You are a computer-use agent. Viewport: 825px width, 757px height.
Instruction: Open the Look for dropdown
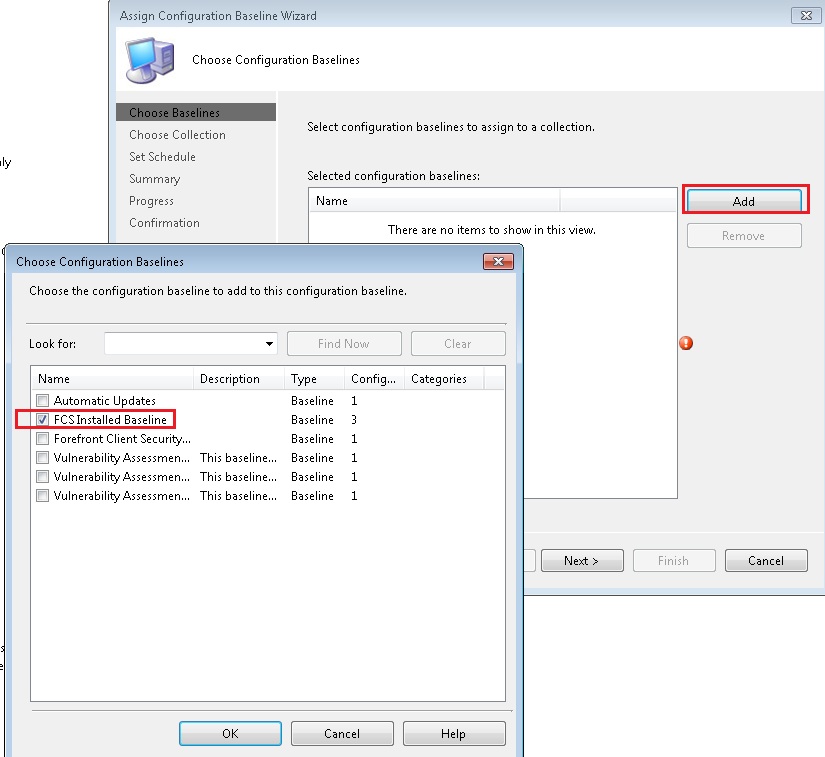270,343
